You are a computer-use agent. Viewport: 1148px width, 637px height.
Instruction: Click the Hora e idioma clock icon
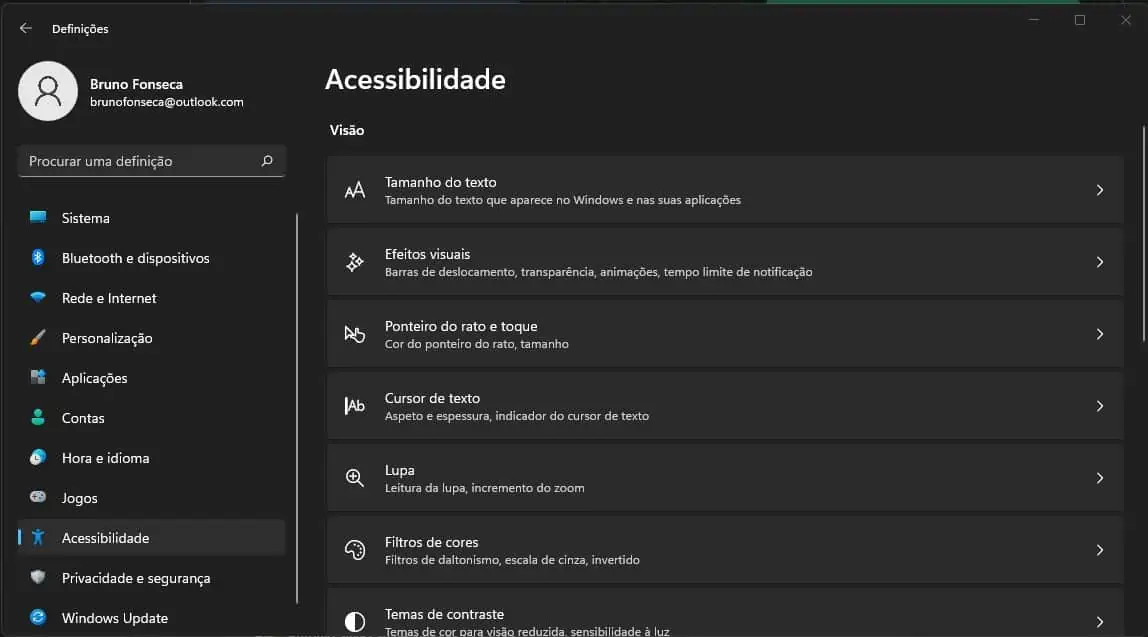(x=38, y=458)
